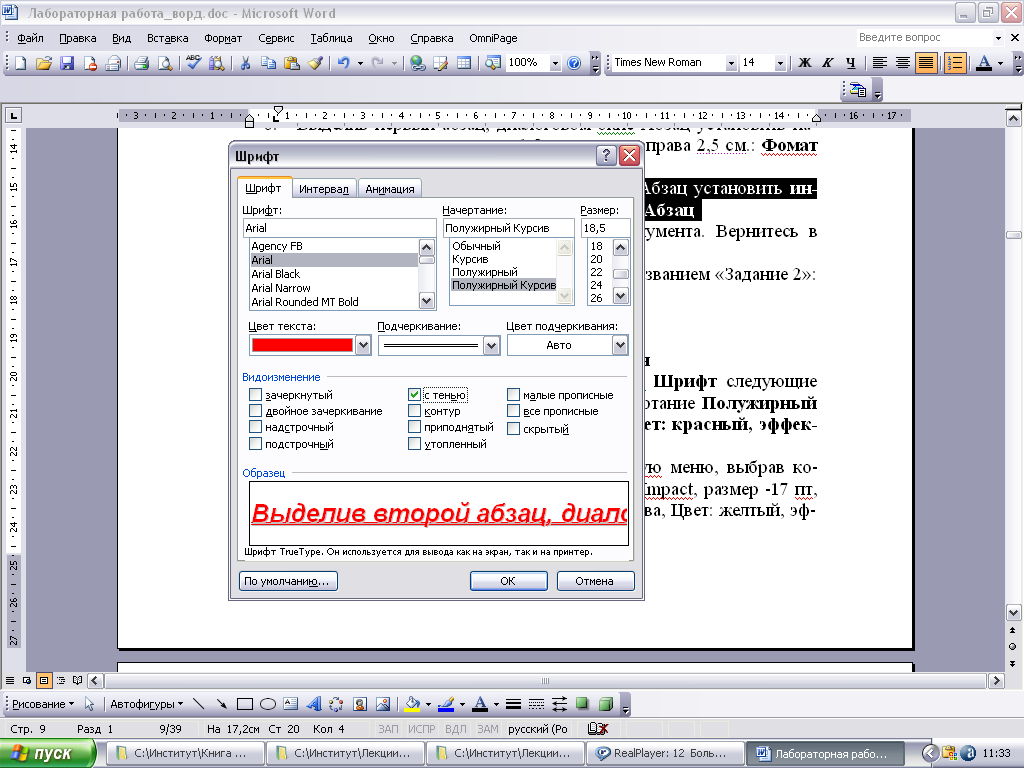Screen dimensions: 1024x768
Task: Click the ? help button in Шрифт dialog
Action: (606, 155)
